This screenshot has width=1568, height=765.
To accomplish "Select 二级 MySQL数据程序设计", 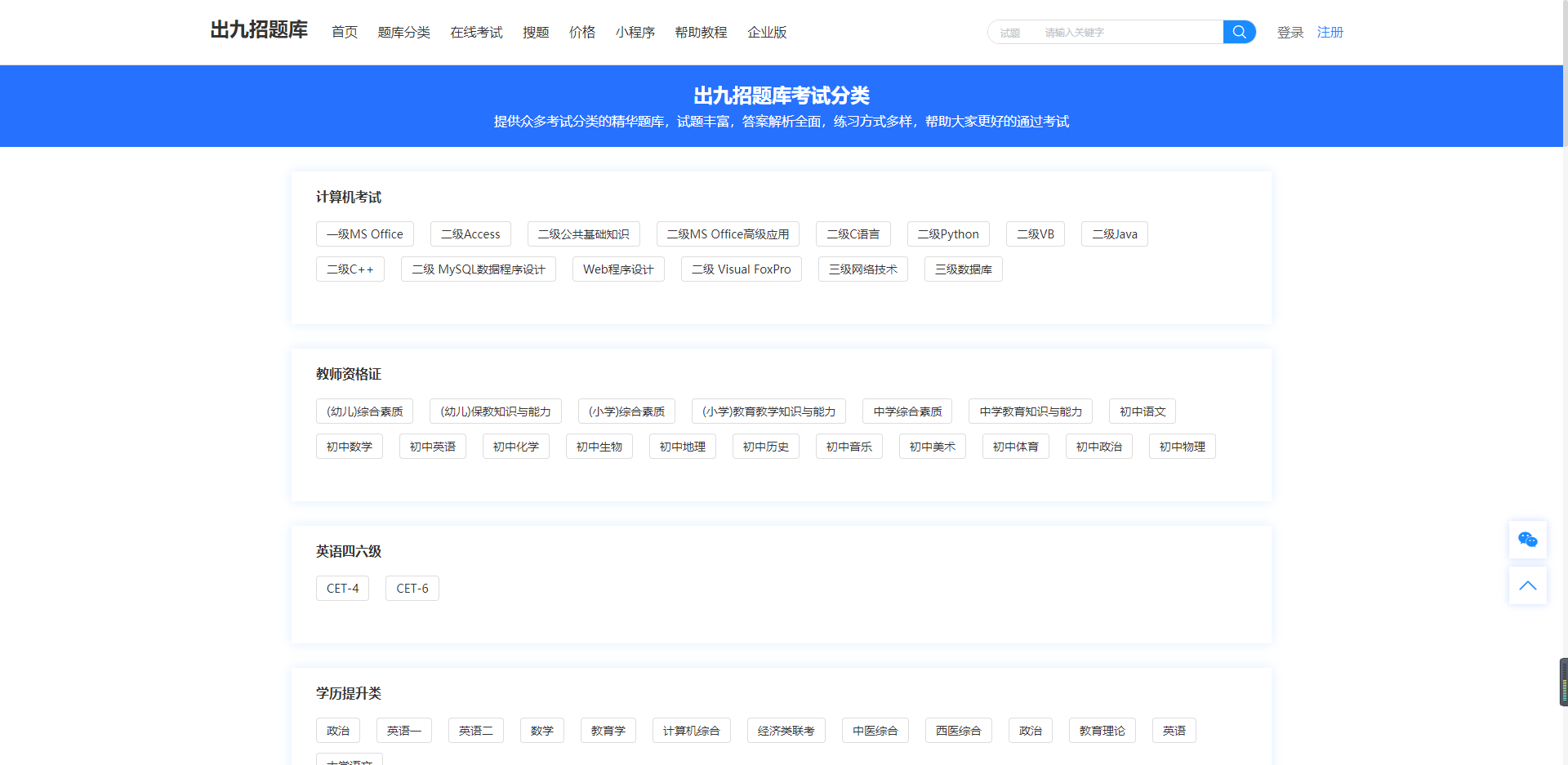I will [479, 269].
